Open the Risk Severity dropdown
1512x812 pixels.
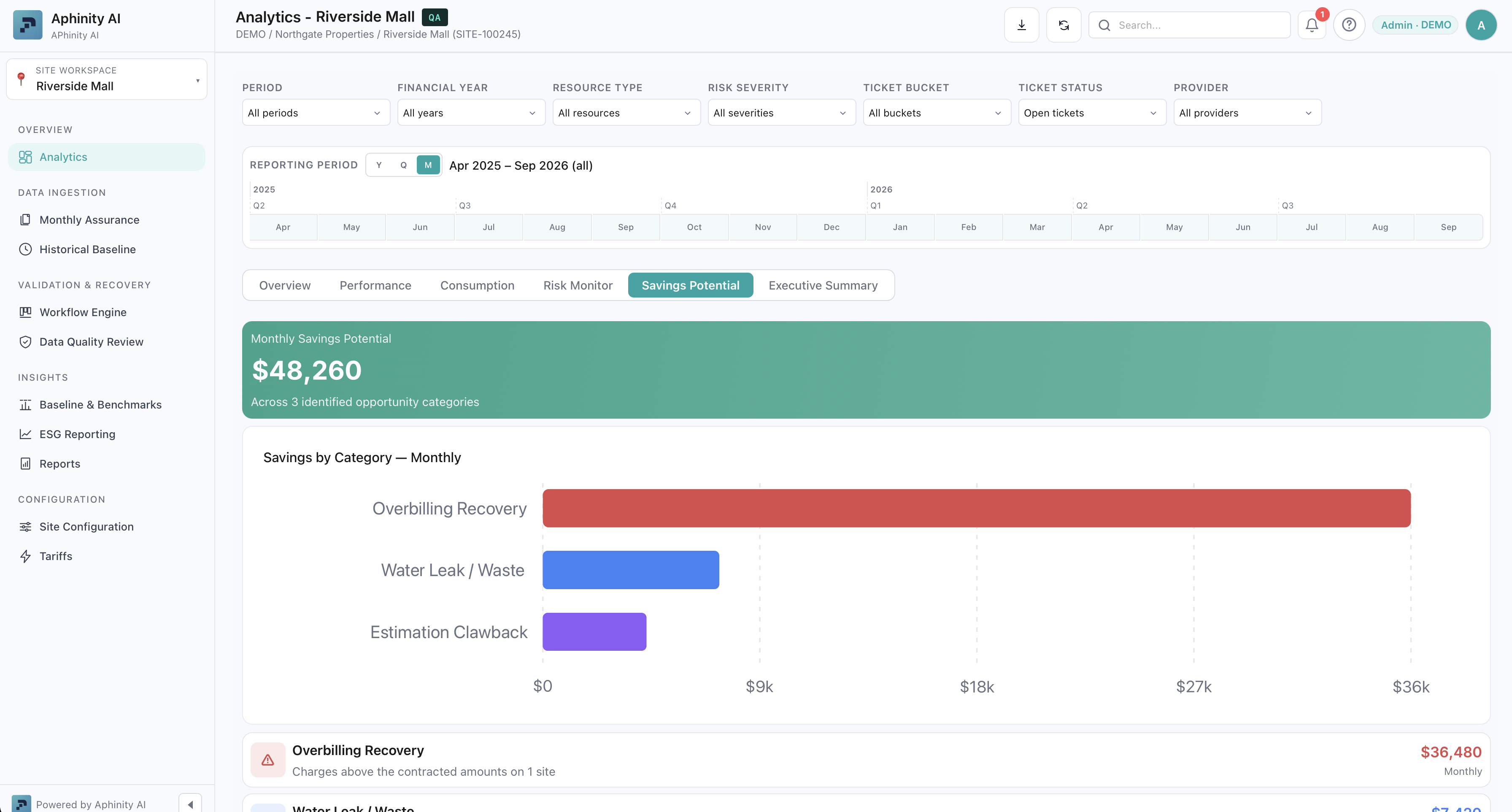(782, 113)
